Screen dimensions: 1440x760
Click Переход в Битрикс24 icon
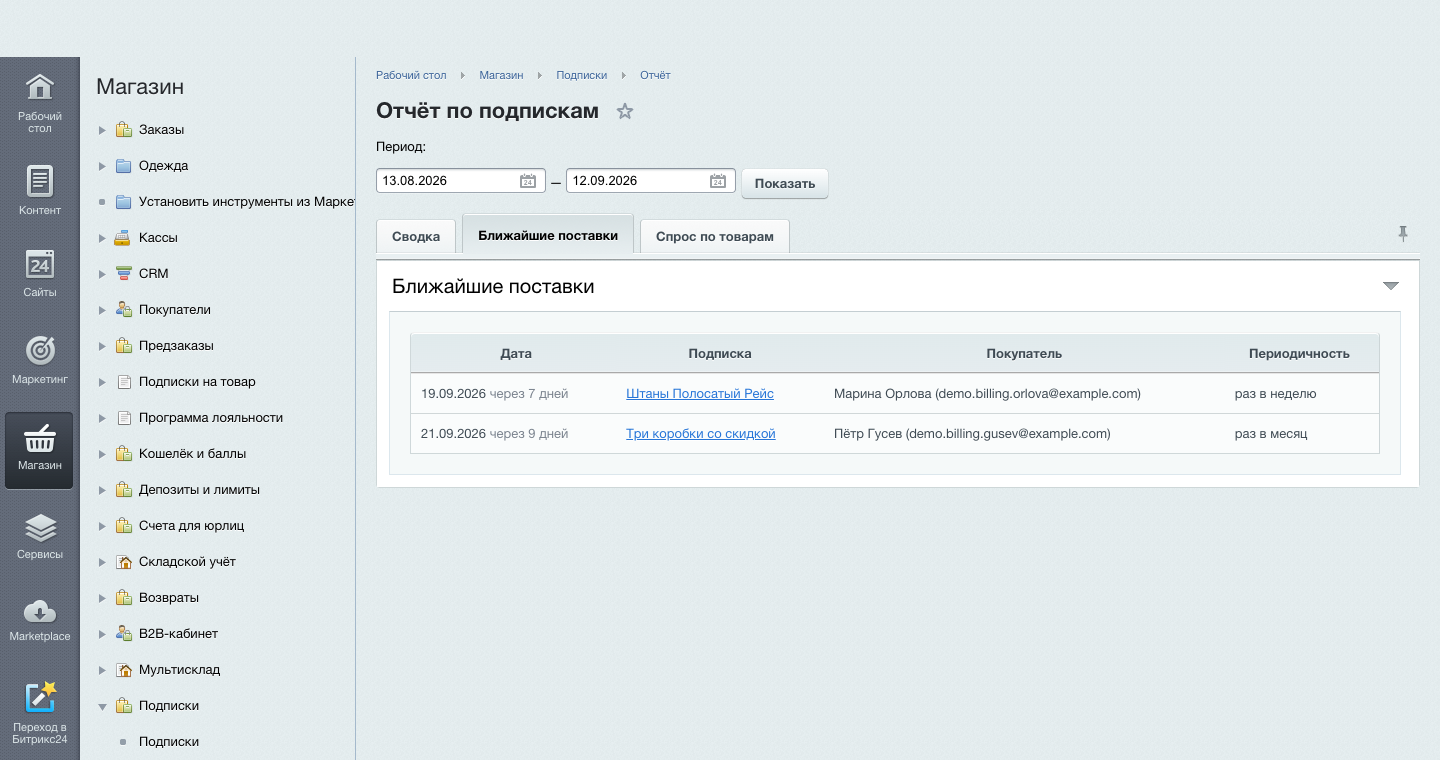click(39, 697)
